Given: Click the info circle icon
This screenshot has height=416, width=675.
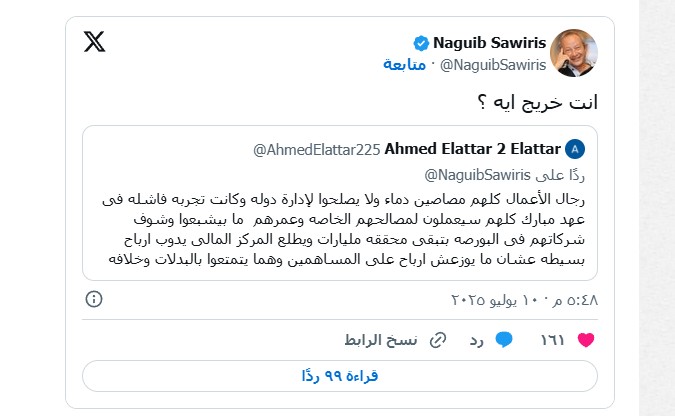Looking at the screenshot, I should tap(94, 299).
